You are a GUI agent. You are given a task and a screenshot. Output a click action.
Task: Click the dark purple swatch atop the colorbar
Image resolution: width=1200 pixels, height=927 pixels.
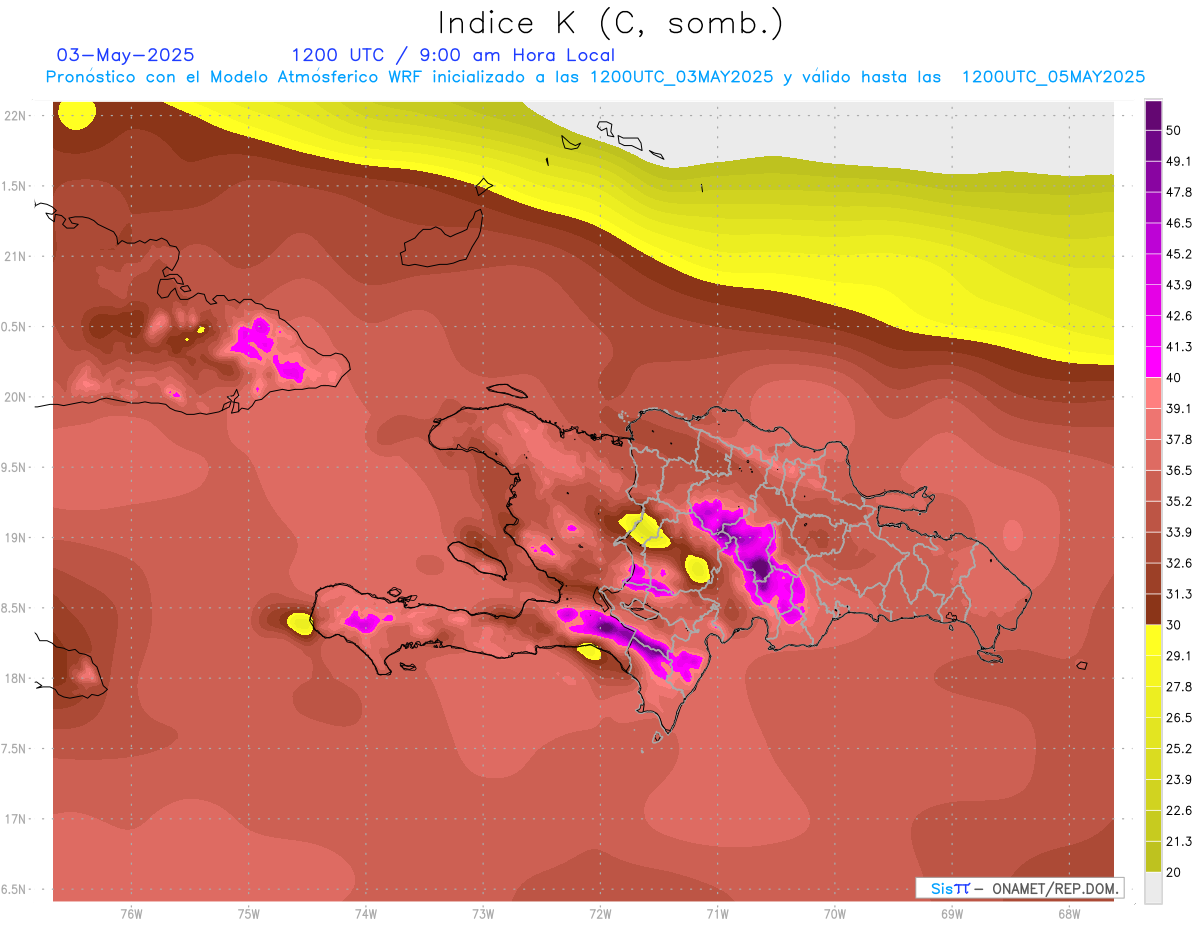[x=1153, y=115]
